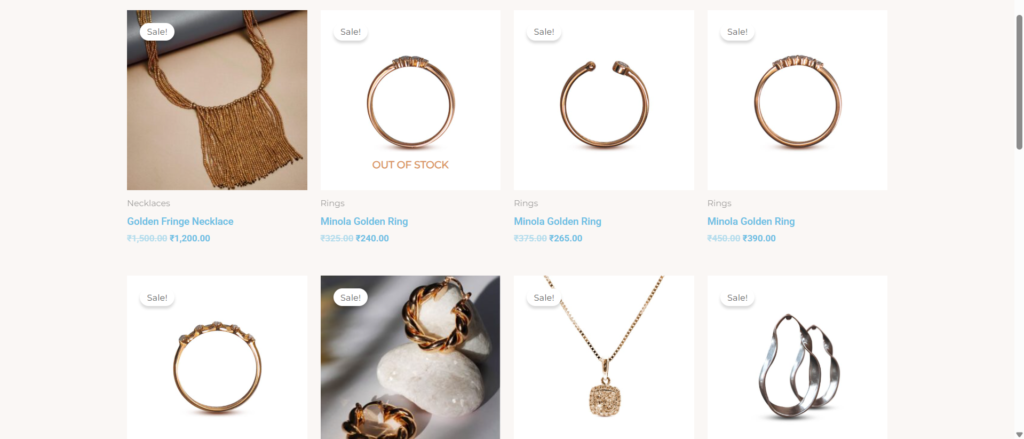Viewport: 1024px width, 439px height.
Task: Open the open-band Minola Golden Ring image
Action: pos(603,100)
